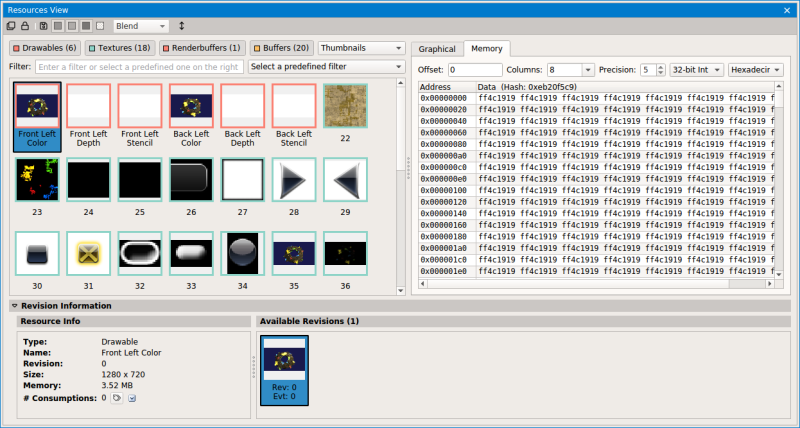The height and width of the screenshot is (428, 800).
Task: Select the checkerboard transparency background button
Action: tap(100, 26)
